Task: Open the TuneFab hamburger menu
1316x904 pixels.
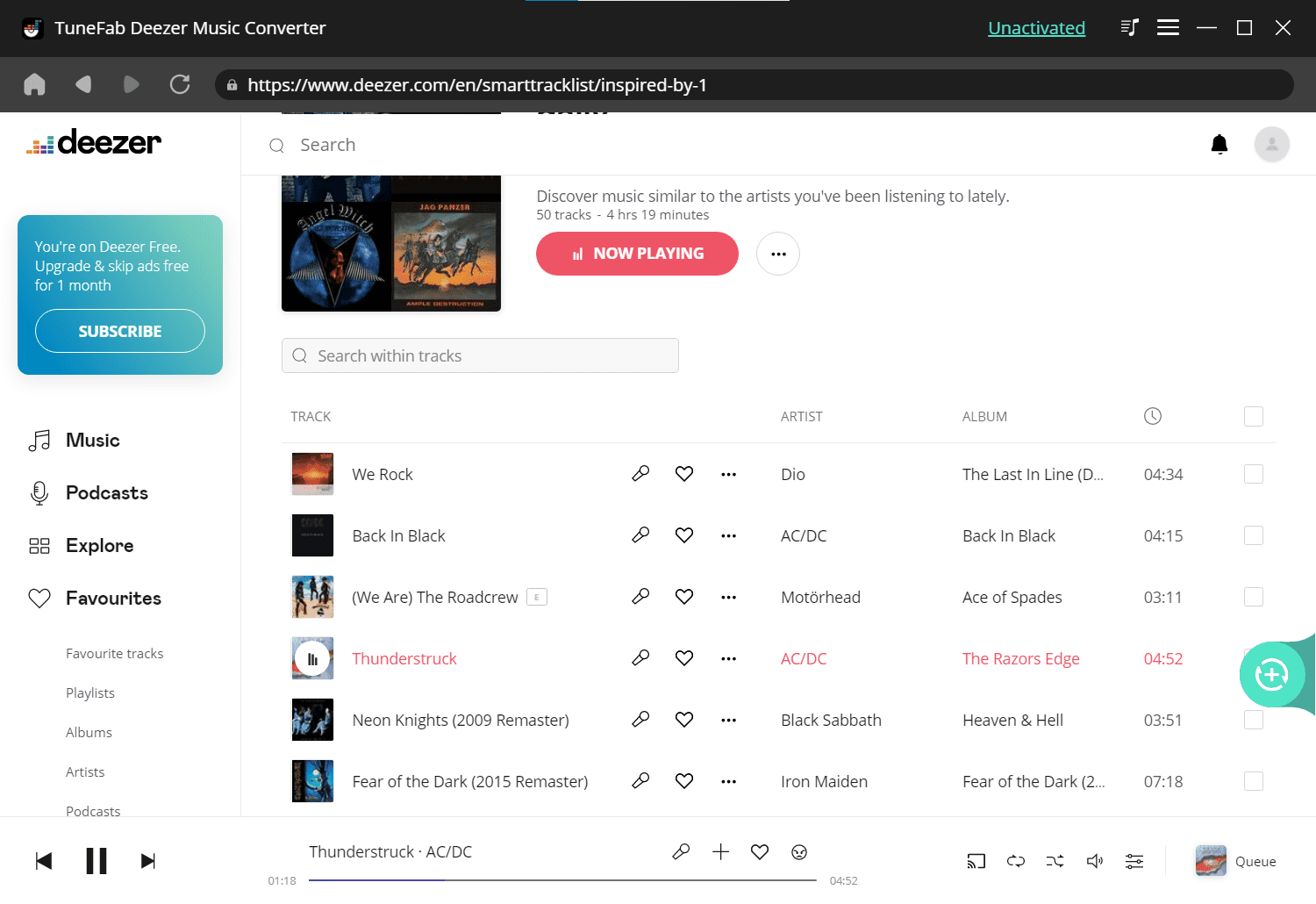Action: 1168,28
